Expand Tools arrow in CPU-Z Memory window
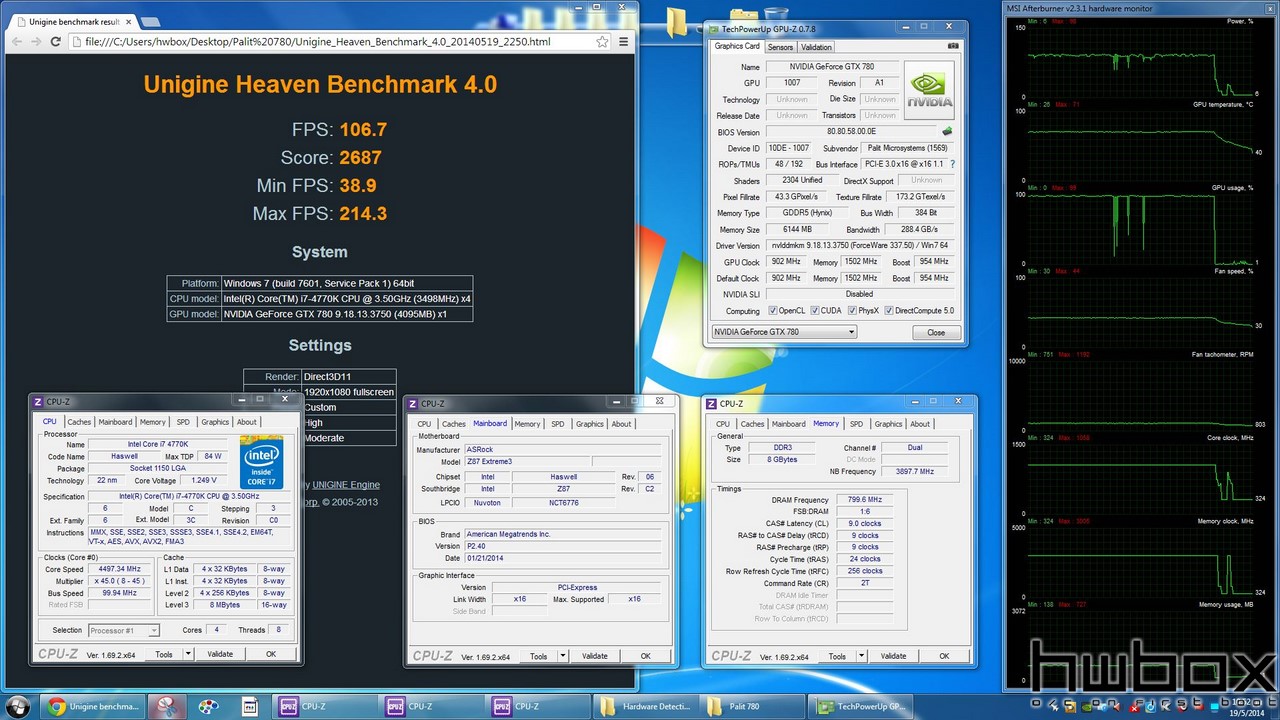 [x=862, y=656]
